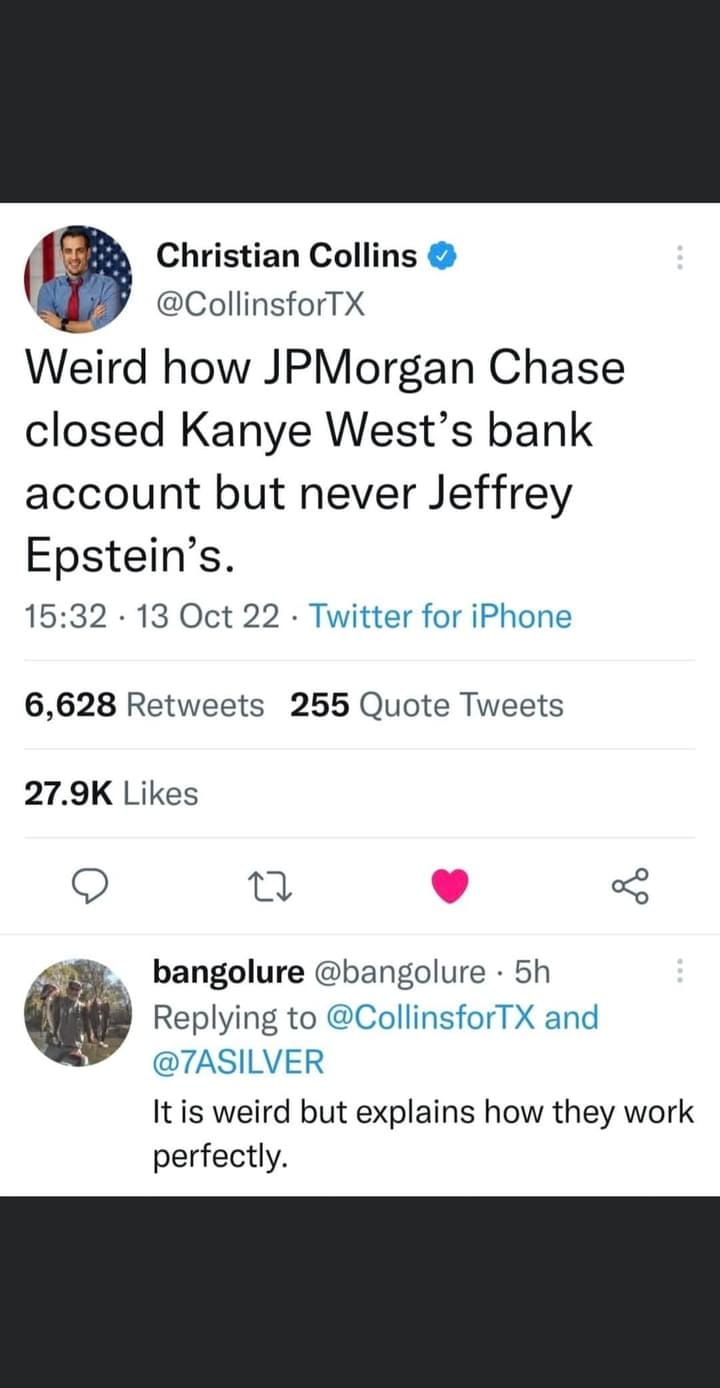The width and height of the screenshot is (720, 1388).
Task: Click the blue verified badge
Action: pos(443,256)
